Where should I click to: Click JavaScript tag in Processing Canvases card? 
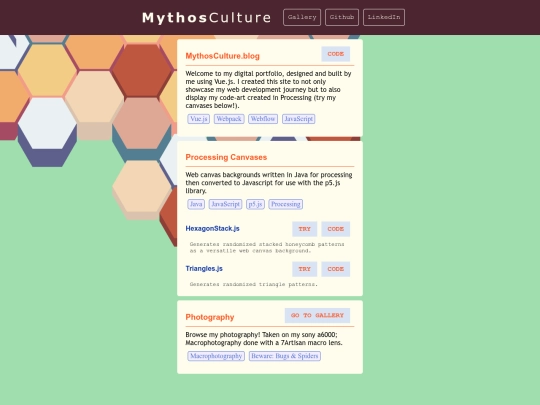coord(226,204)
